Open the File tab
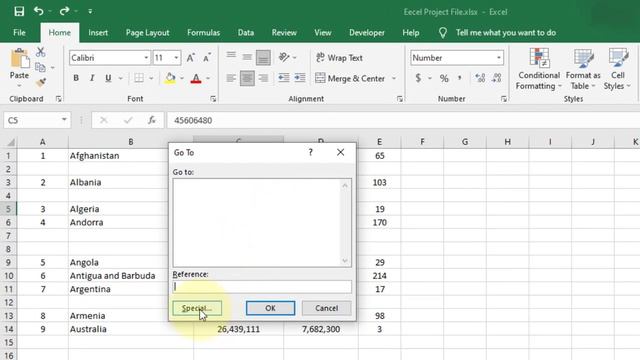This screenshot has width=640, height=360. coord(19,33)
